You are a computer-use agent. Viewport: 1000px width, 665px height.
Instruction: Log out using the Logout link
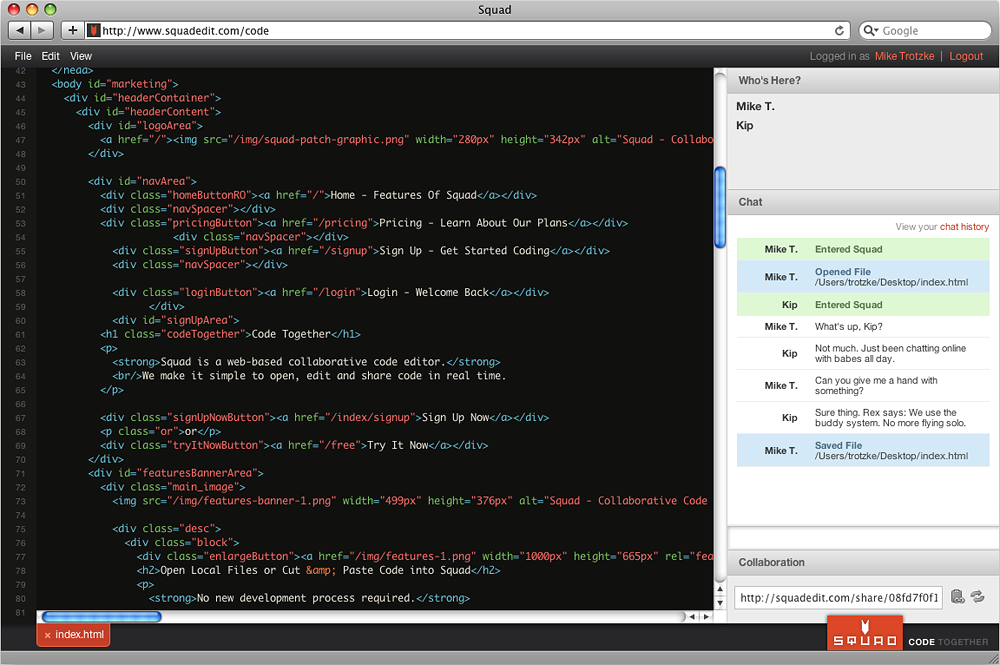click(x=966, y=56)
